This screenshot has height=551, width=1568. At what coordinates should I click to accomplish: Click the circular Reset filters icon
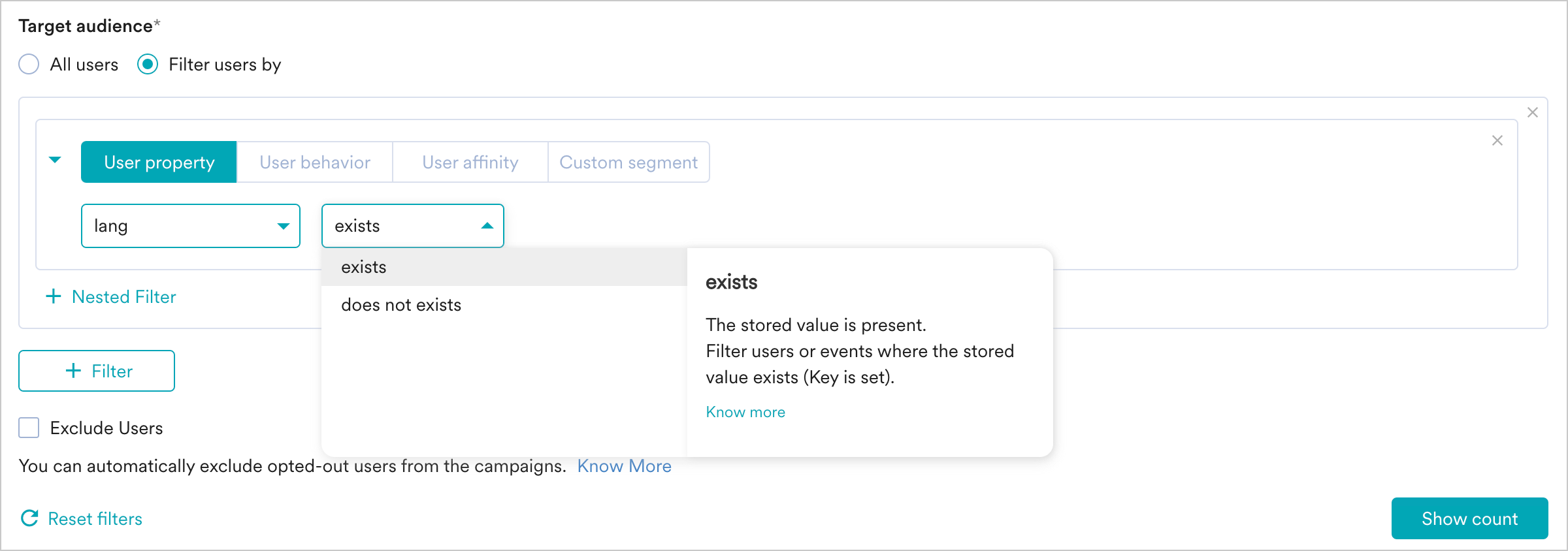[x=30, y=518]
